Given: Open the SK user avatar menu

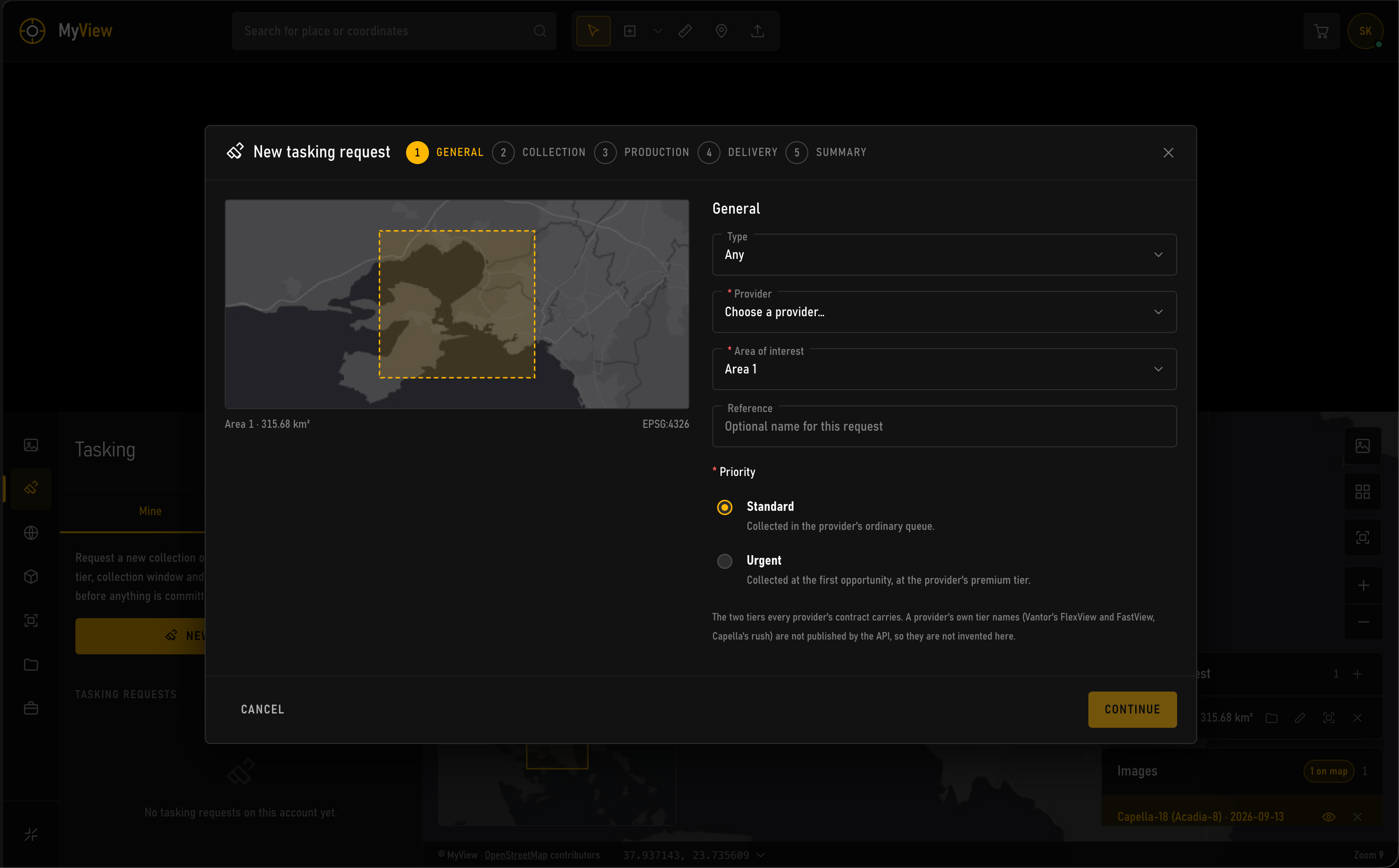Looking at the screenshot, I should coord(1365,31).
